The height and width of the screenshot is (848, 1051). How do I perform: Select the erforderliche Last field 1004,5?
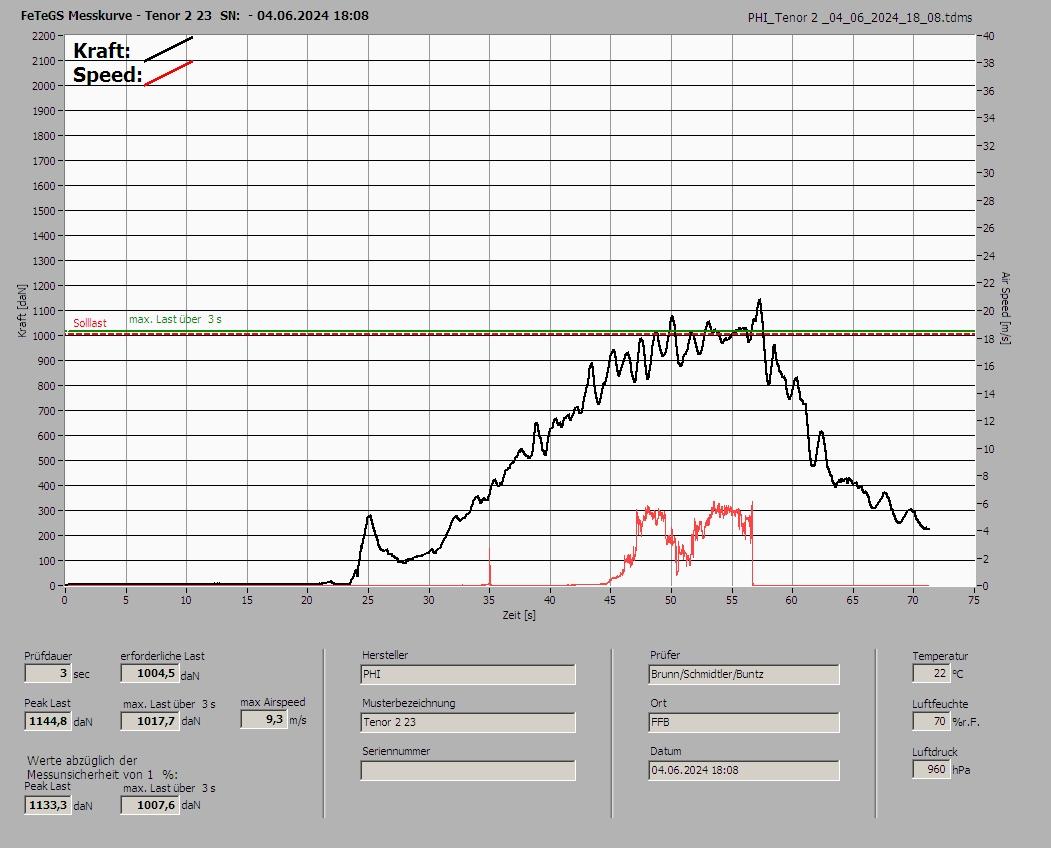[150, 673]
